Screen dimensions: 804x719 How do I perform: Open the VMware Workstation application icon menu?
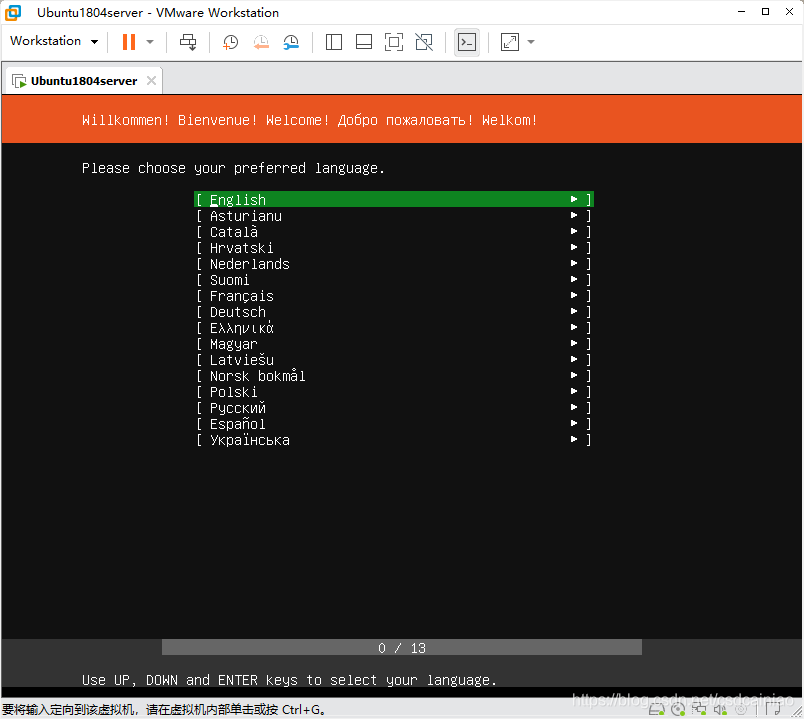pos(13,12)
